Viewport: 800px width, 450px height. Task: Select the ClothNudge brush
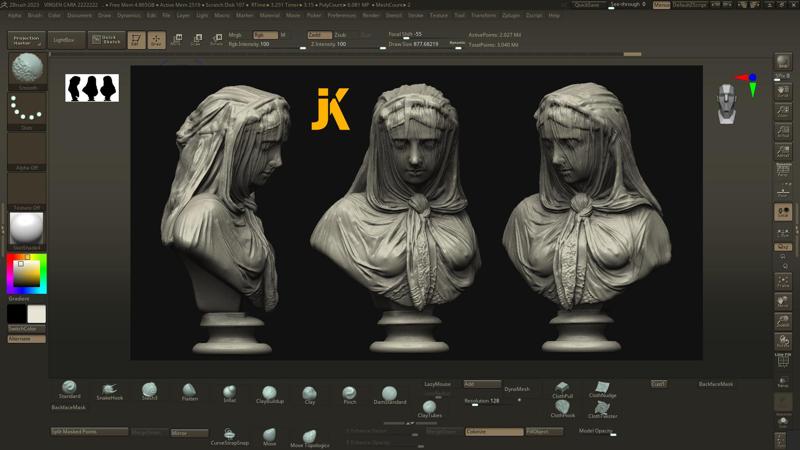coord(603,389)
